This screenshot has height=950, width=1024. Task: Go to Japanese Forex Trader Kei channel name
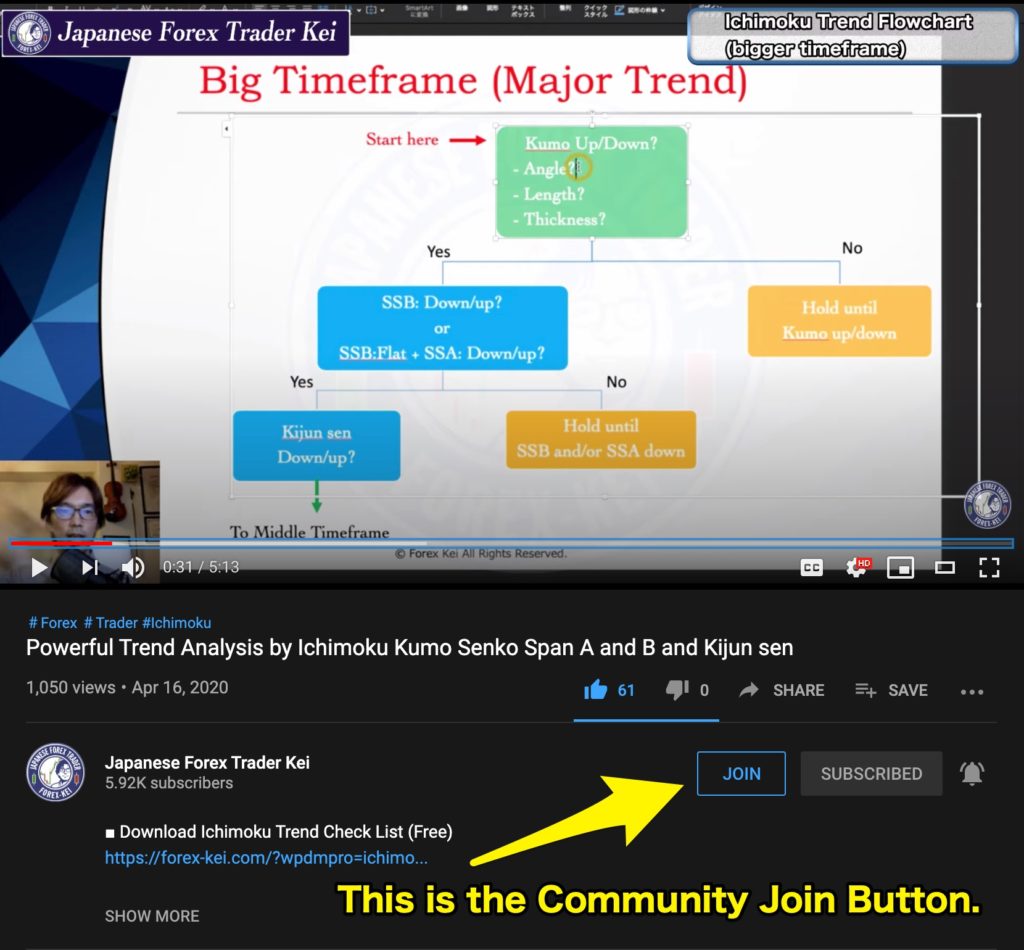207,763
